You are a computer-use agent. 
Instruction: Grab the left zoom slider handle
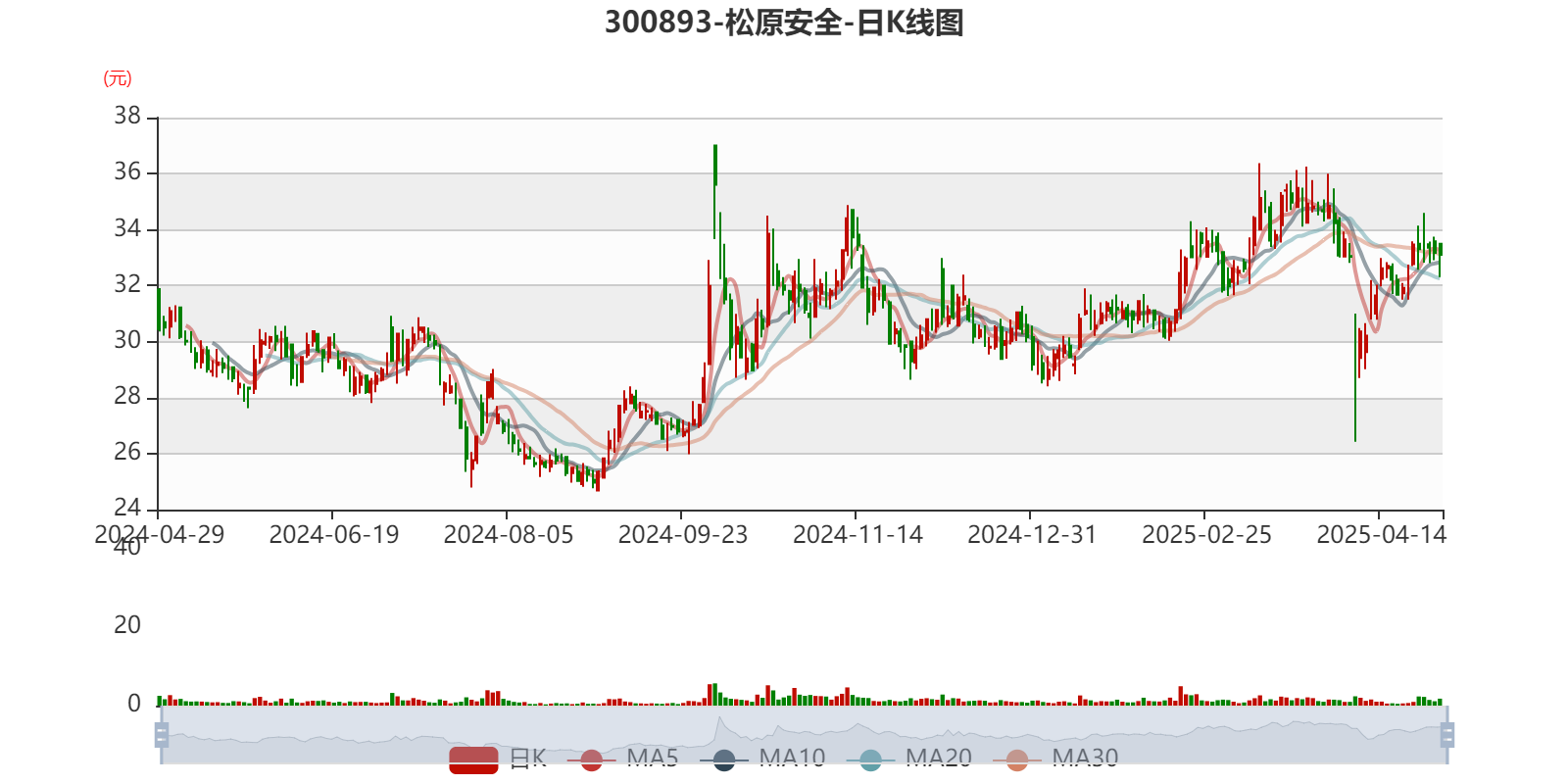point(162,735)
